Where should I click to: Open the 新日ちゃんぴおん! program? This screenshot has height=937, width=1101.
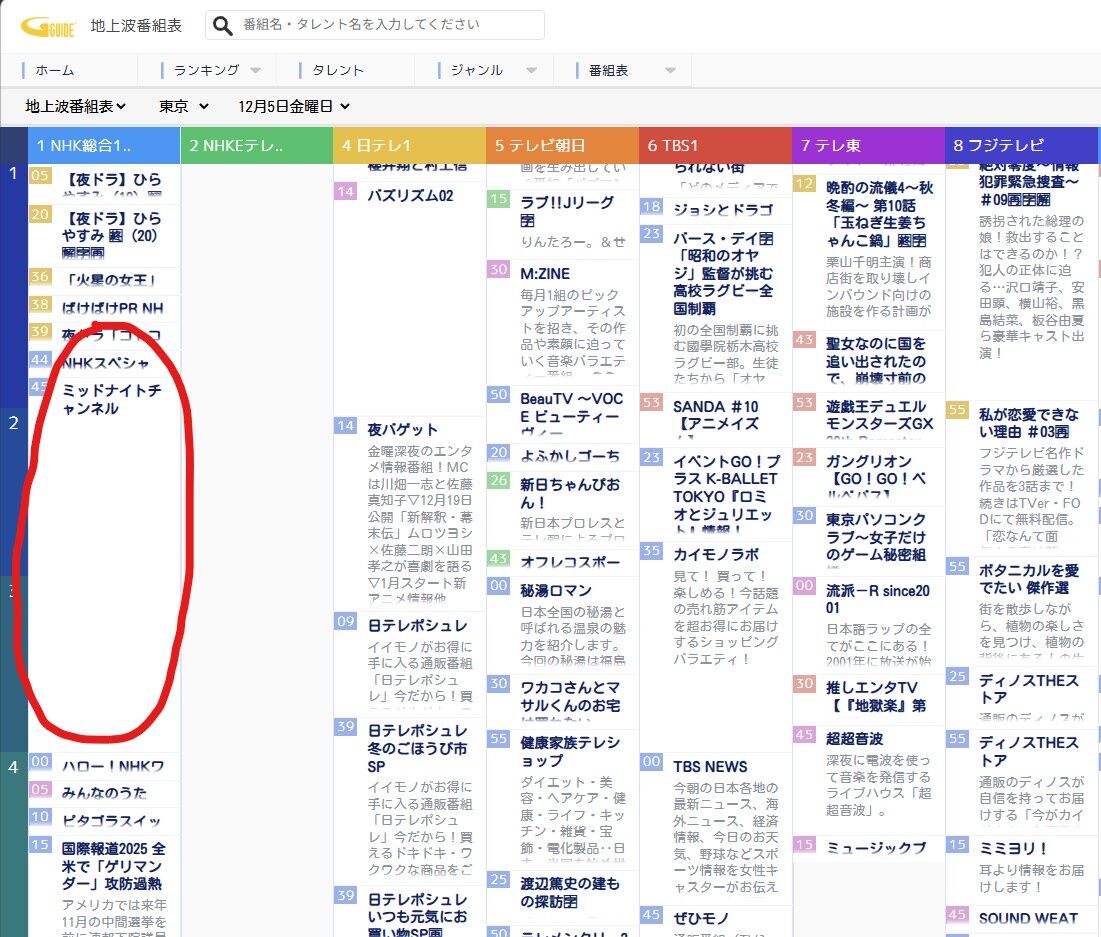tap(569, 493)
